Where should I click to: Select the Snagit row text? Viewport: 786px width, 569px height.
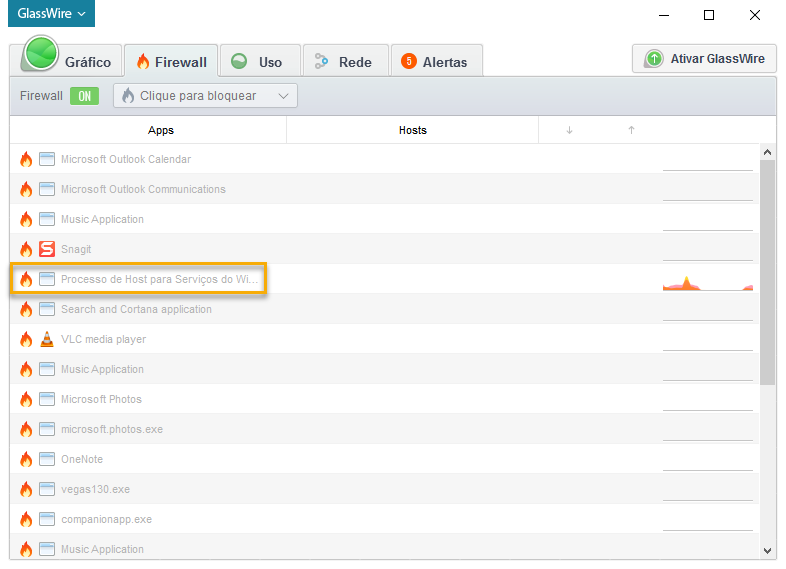point(76,249)
